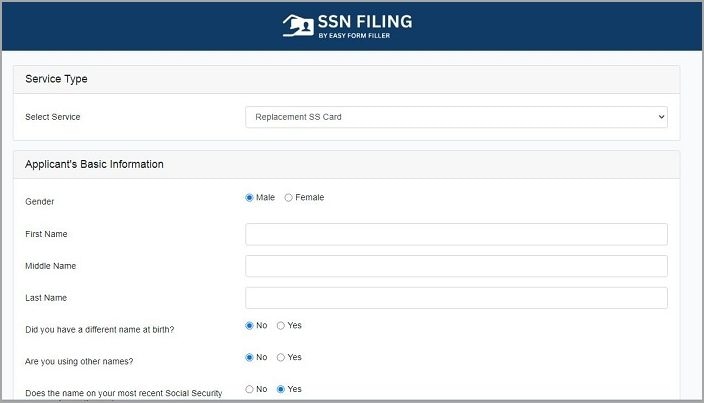Select Yes for different name at birth
704x403 pixels.
281,326
